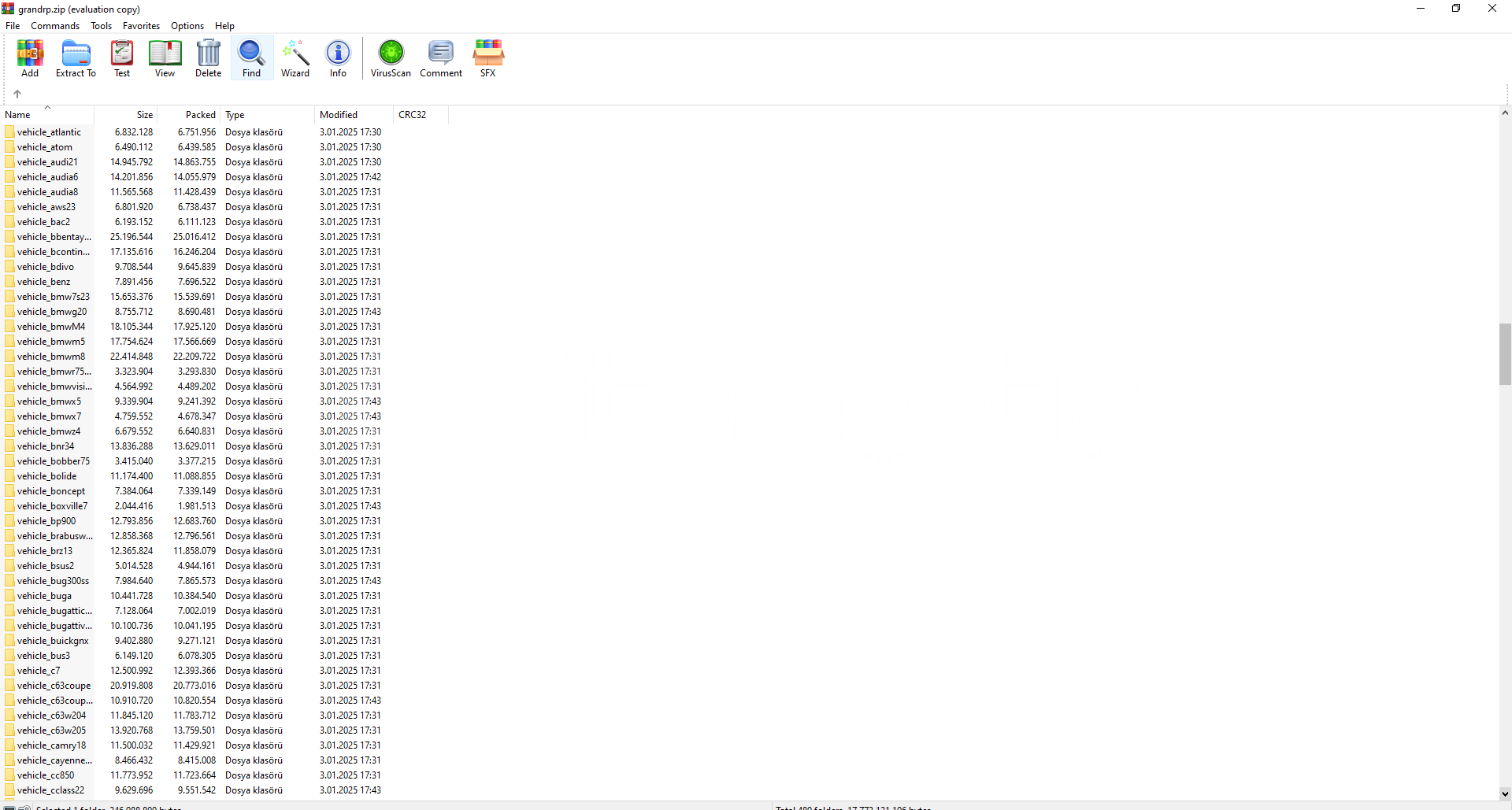
Task: Click the scrollbar up arrow
Action: 1505,113
